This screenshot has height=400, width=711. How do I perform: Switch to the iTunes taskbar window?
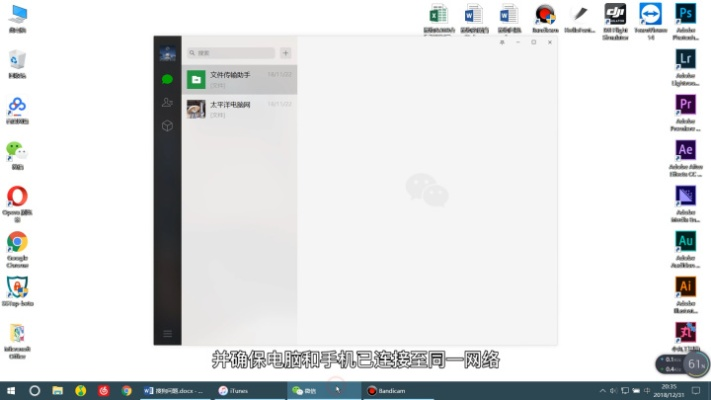click(x=248, y=390)
